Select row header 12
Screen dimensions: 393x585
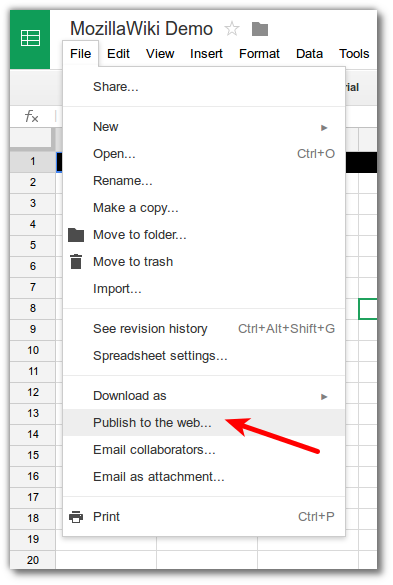(33, 392)
